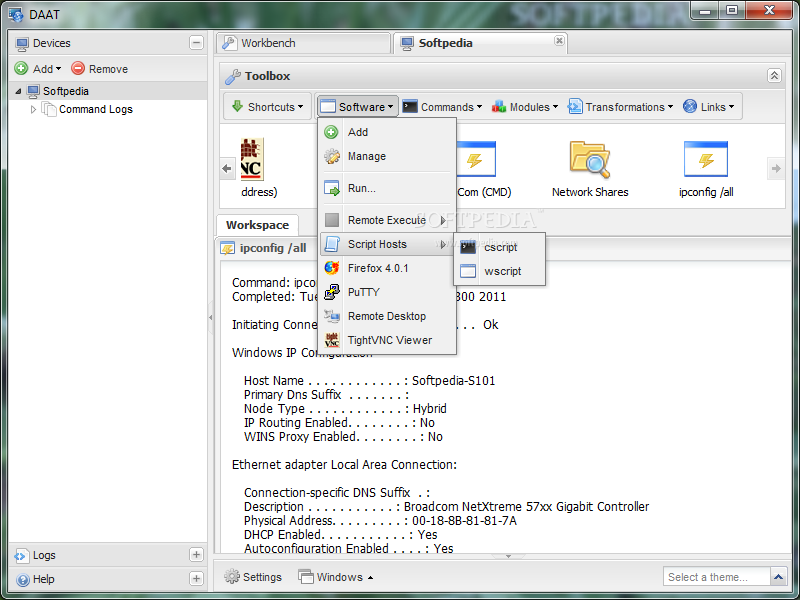Click Script Hosts menu entry
The width and height of the screenshot is (800, 600).
pyautogui.click(x=387, y=244)
